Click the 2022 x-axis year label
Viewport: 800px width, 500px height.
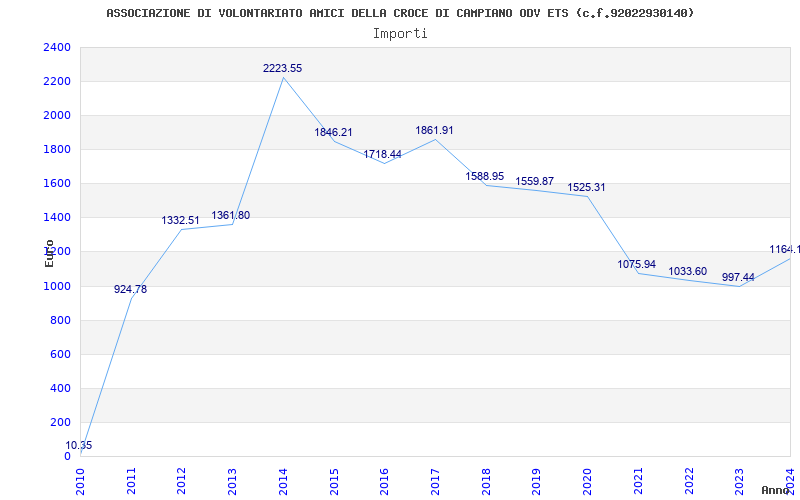coord(688,482)
